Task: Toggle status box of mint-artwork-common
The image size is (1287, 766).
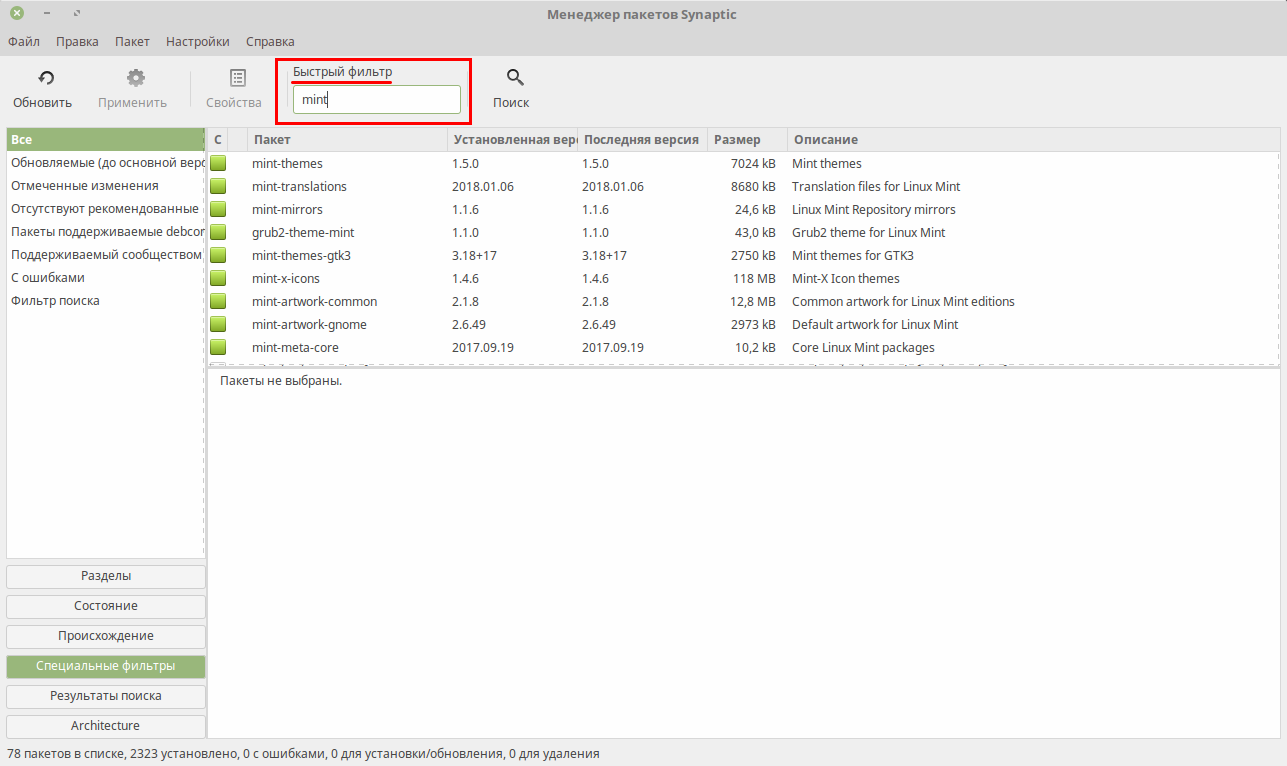Action: pos(218,301)
